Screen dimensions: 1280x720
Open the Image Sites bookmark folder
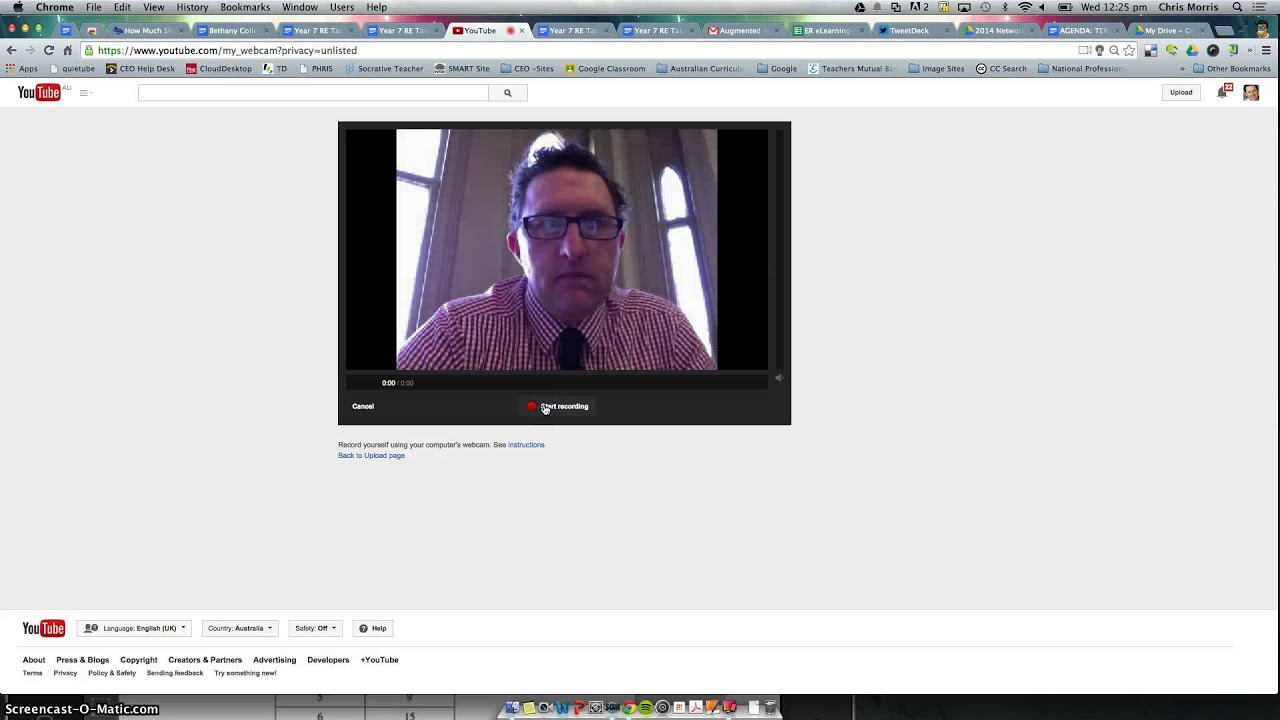(936, 69)
